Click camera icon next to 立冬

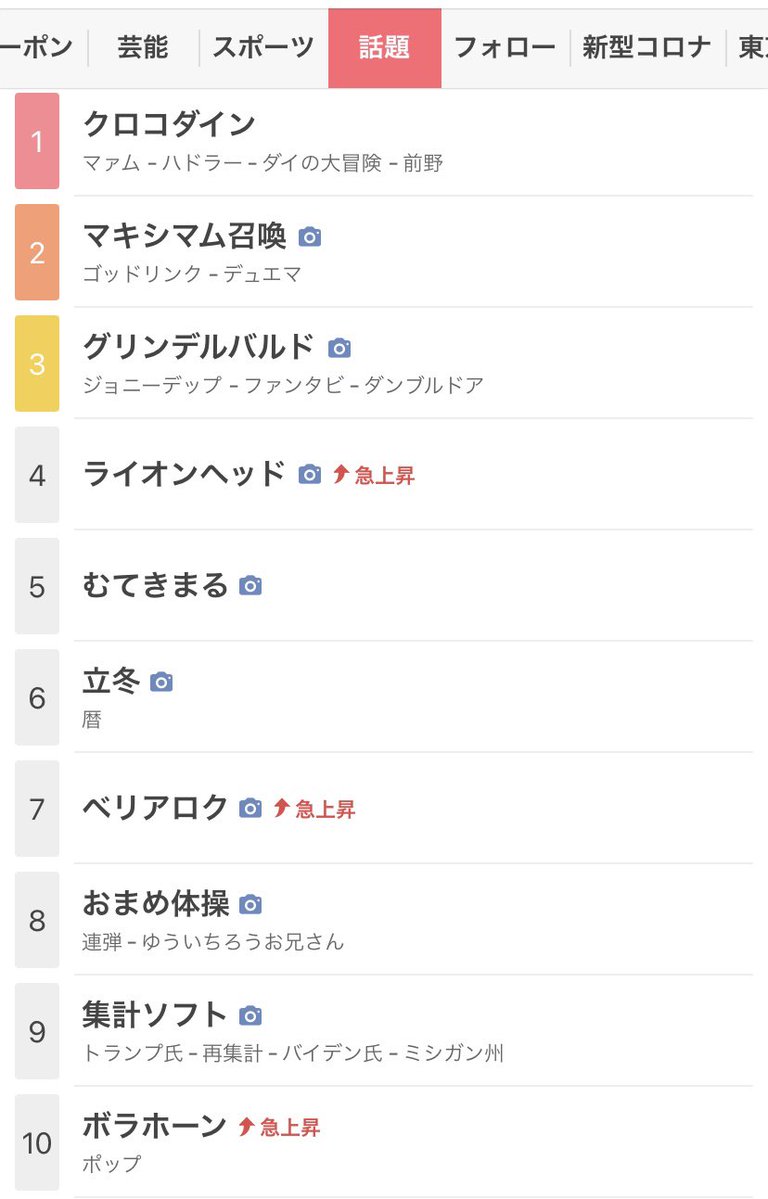pyautogui.click(x=161, y=682)
